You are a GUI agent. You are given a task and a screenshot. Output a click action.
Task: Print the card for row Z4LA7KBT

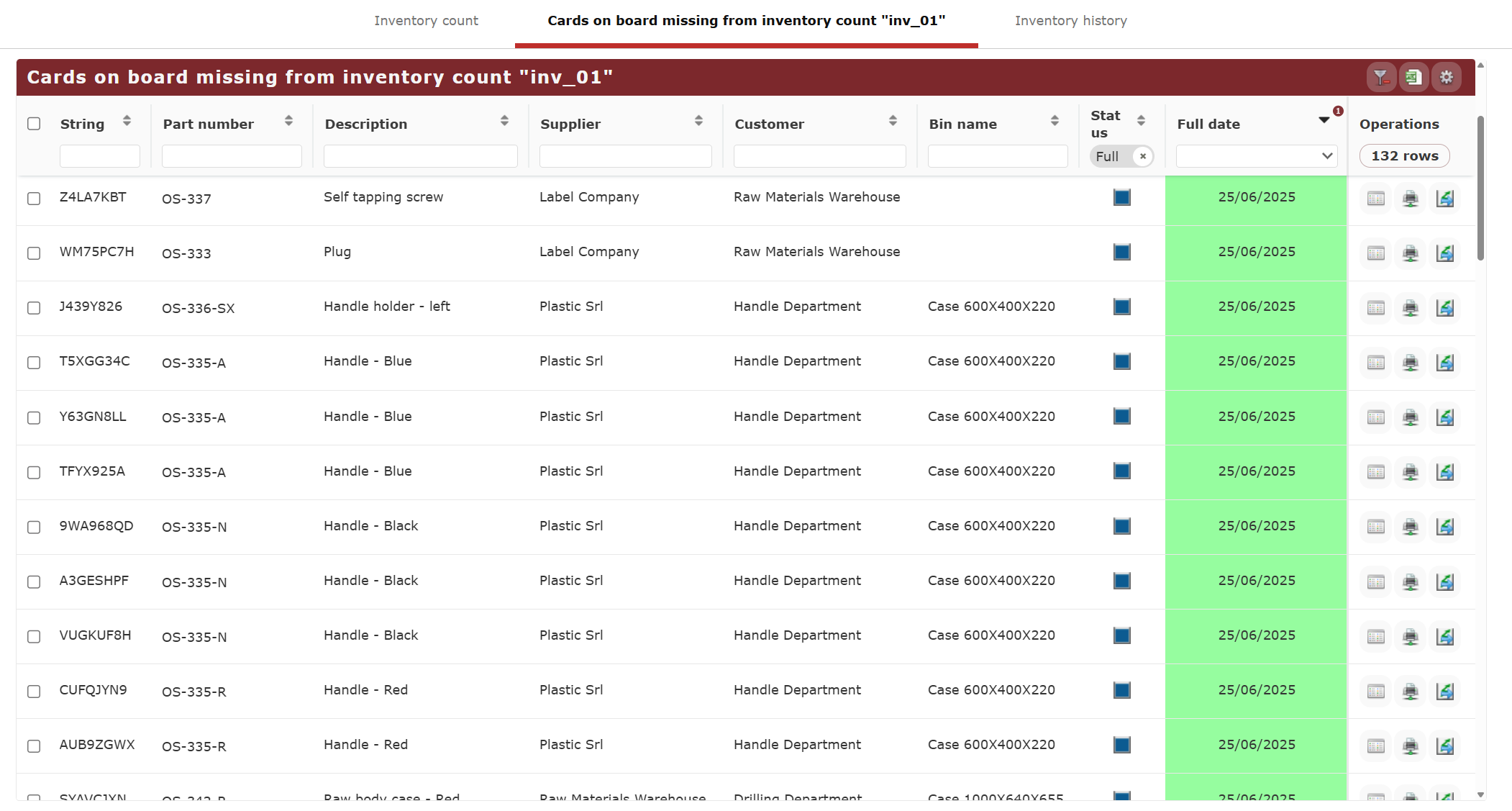(x=1411, y=199)
